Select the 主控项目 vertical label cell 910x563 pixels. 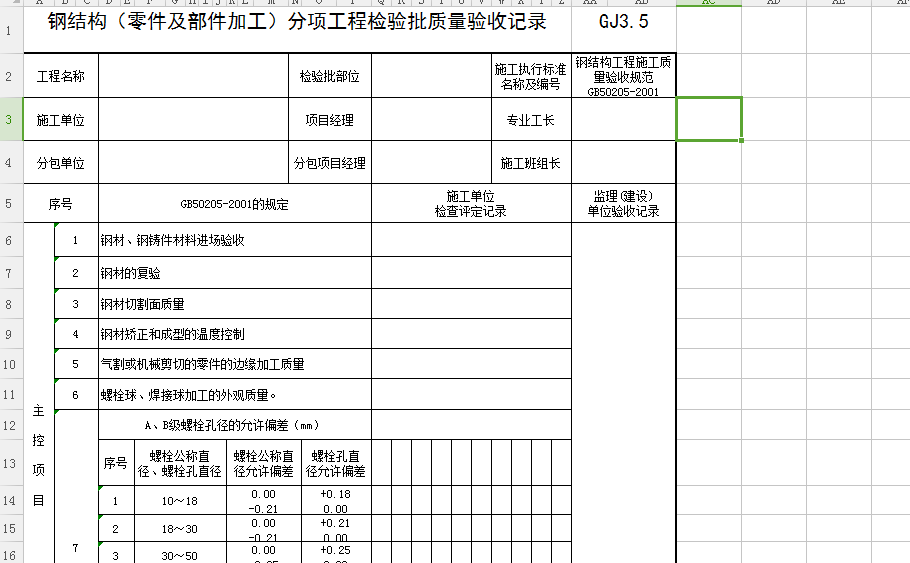[x=39, y=455]
